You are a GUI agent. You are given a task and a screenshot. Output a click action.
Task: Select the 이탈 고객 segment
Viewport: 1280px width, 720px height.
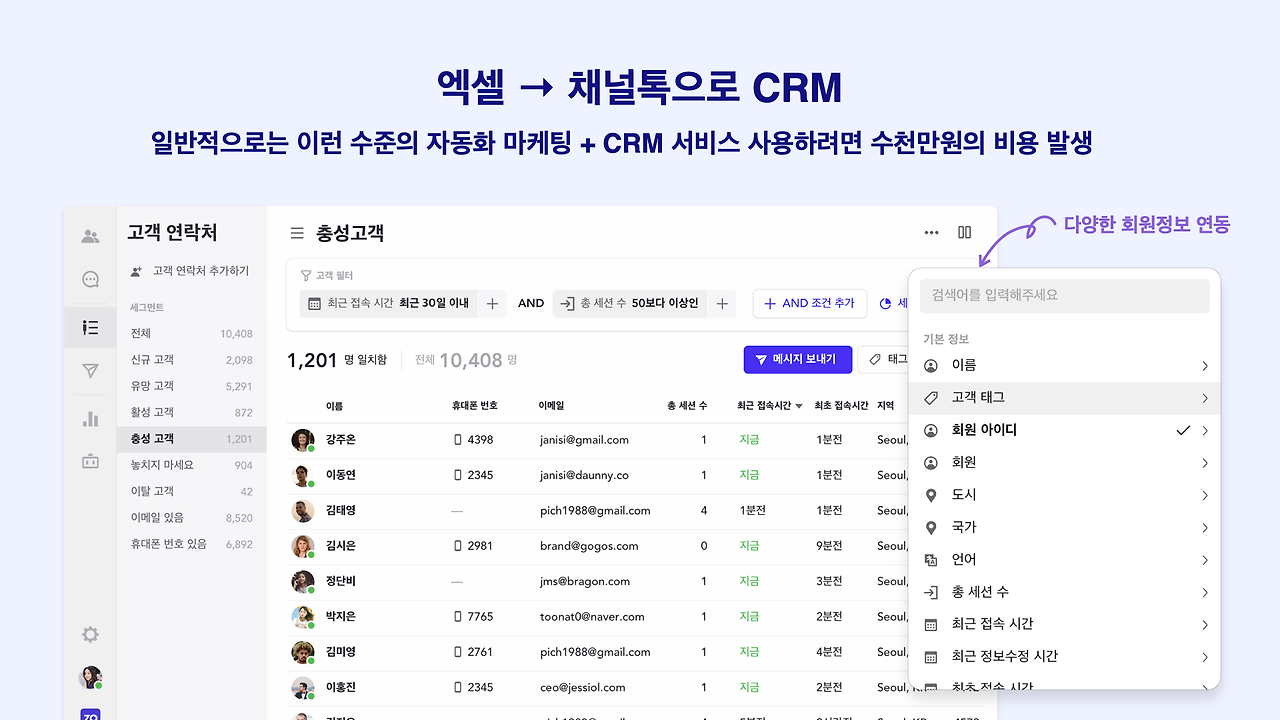[191, 491]
